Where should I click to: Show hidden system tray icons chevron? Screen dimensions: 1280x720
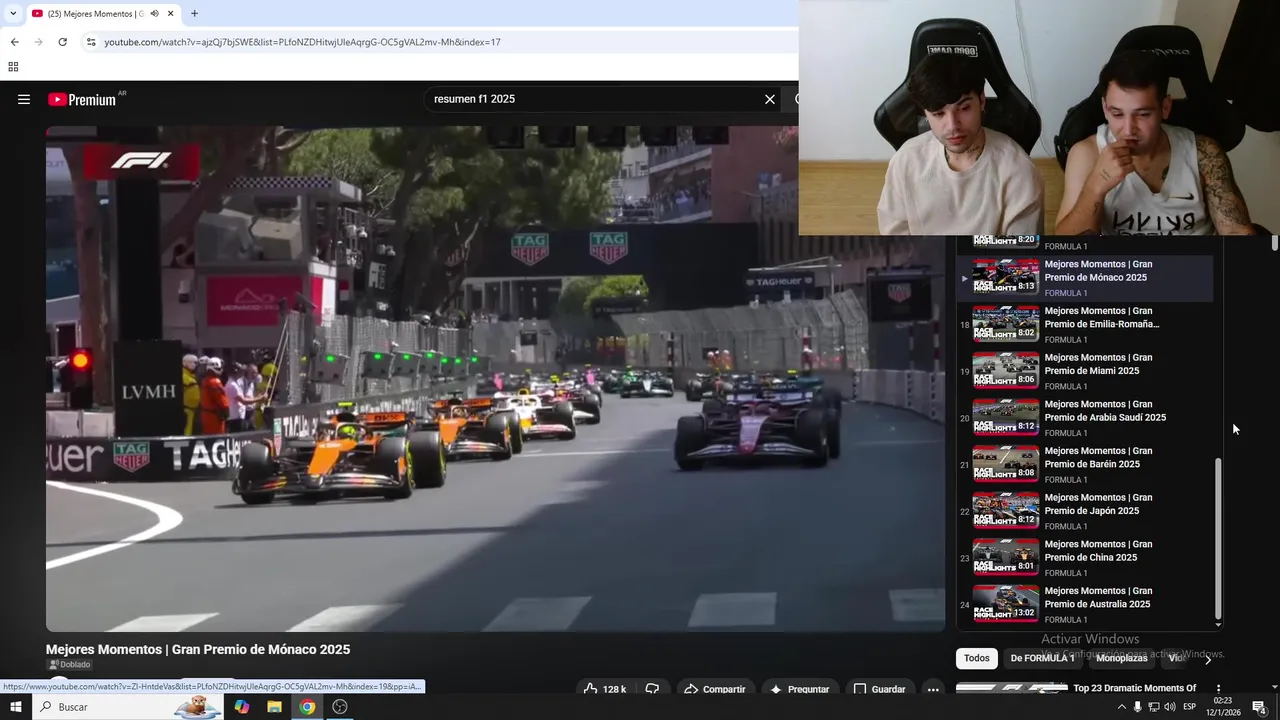[x=1121, y=707]
